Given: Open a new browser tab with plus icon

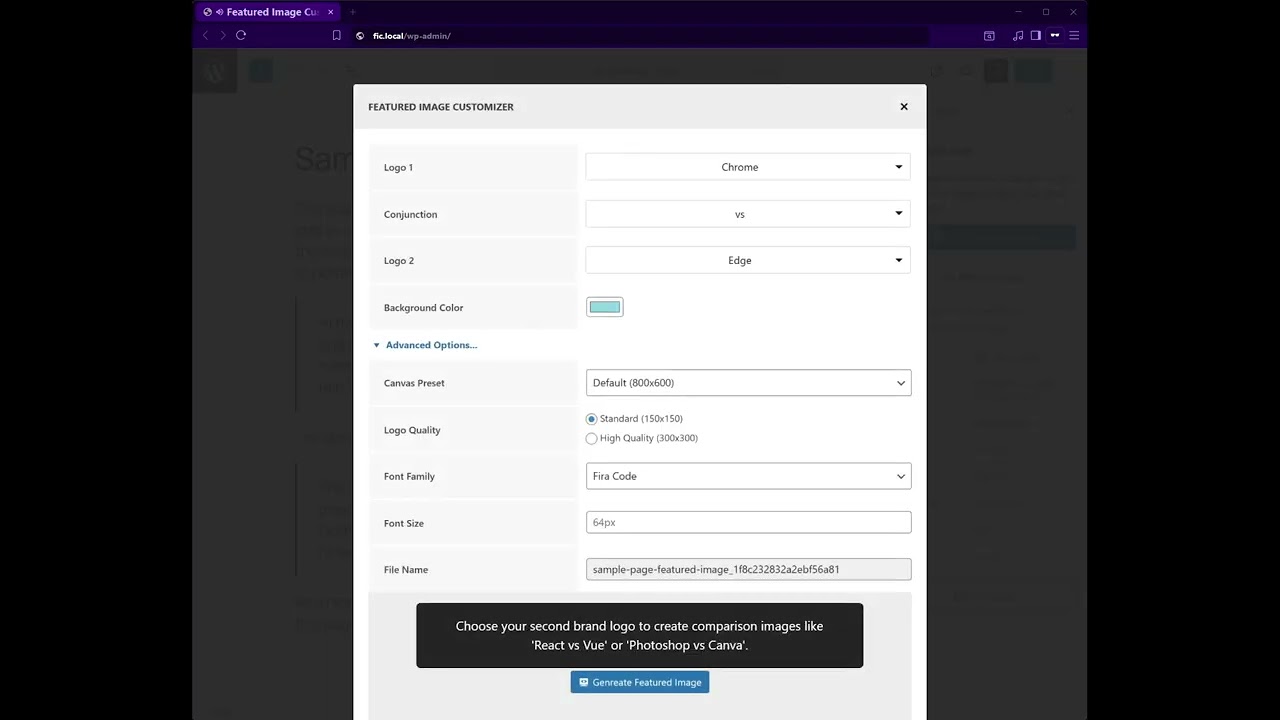Looking at the screenshot, I should click(x=352, y=12).
